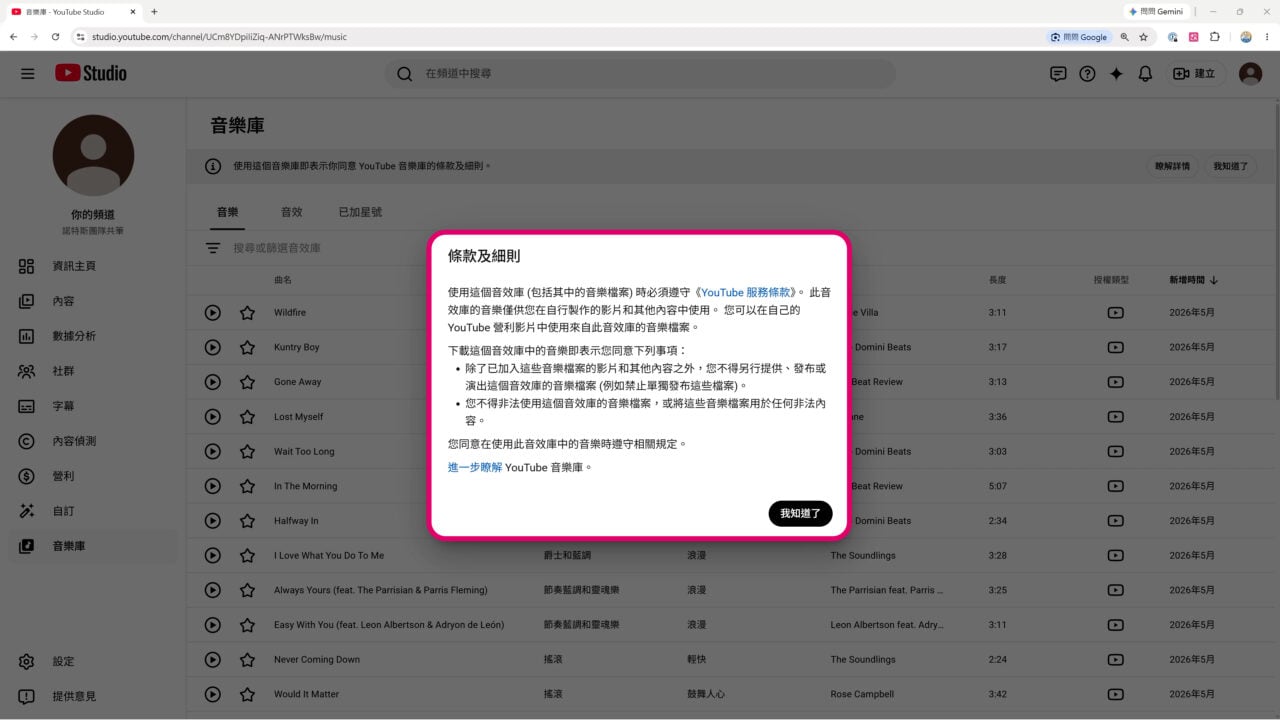Viewport: 1280px width, 720px height.
Task: Switch to the 音樂 tab
Action: click(x=227, y=212)
